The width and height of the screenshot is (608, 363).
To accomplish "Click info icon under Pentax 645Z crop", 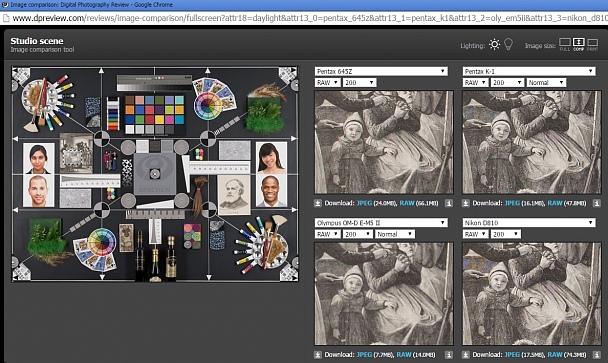I will tap(449, 203).
